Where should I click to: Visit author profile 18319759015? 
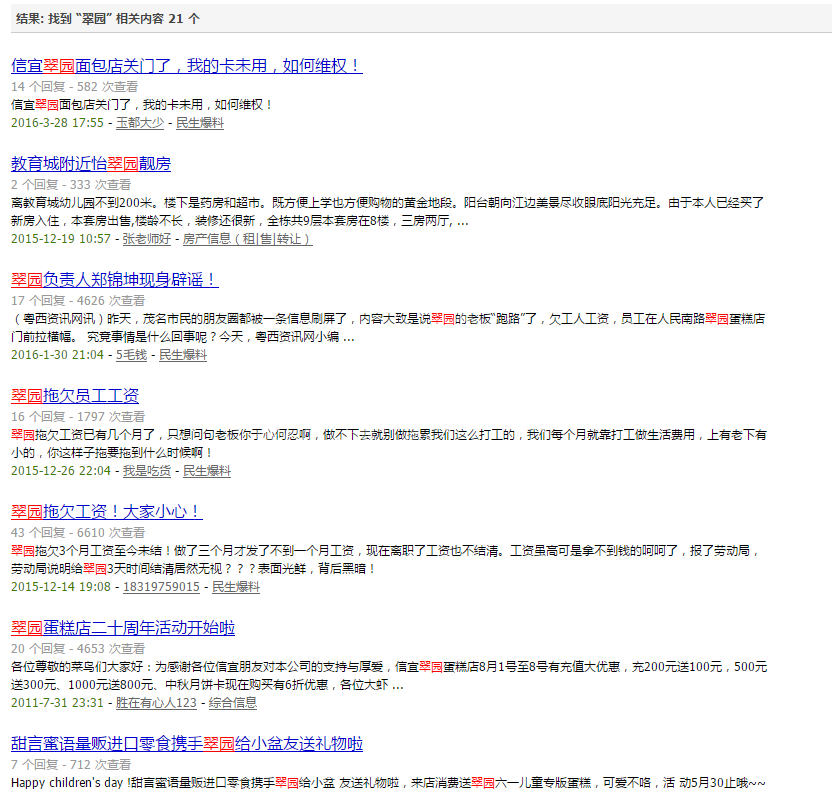tap(161, 587)
